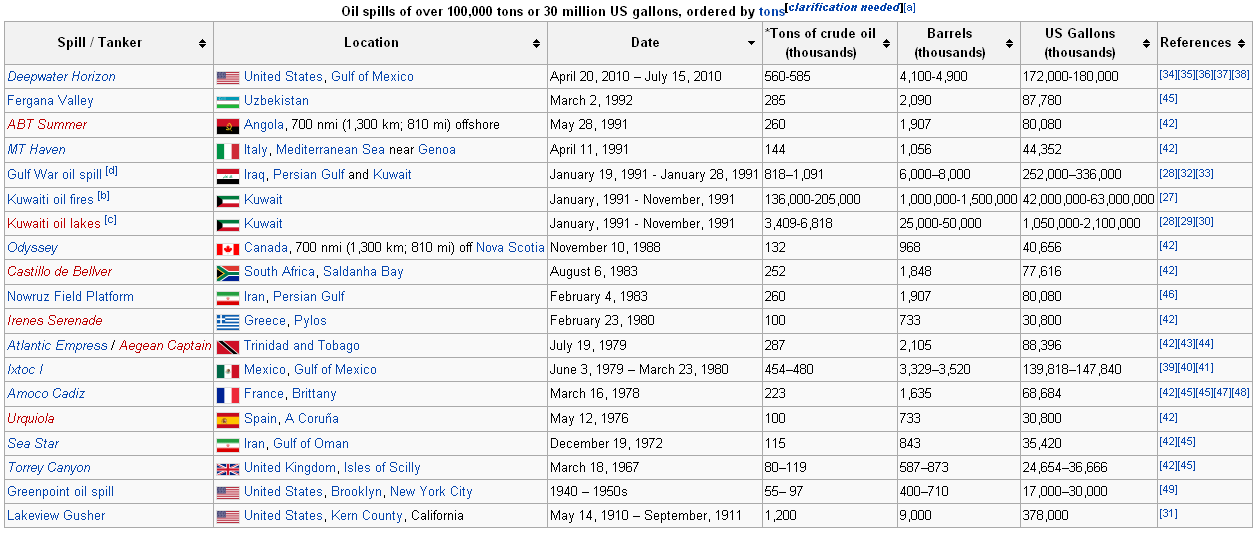This screenshot has height=533, width=1259.
Task: Click footnote [d] beside Gulf War oil spill
Action: [112, 171]
